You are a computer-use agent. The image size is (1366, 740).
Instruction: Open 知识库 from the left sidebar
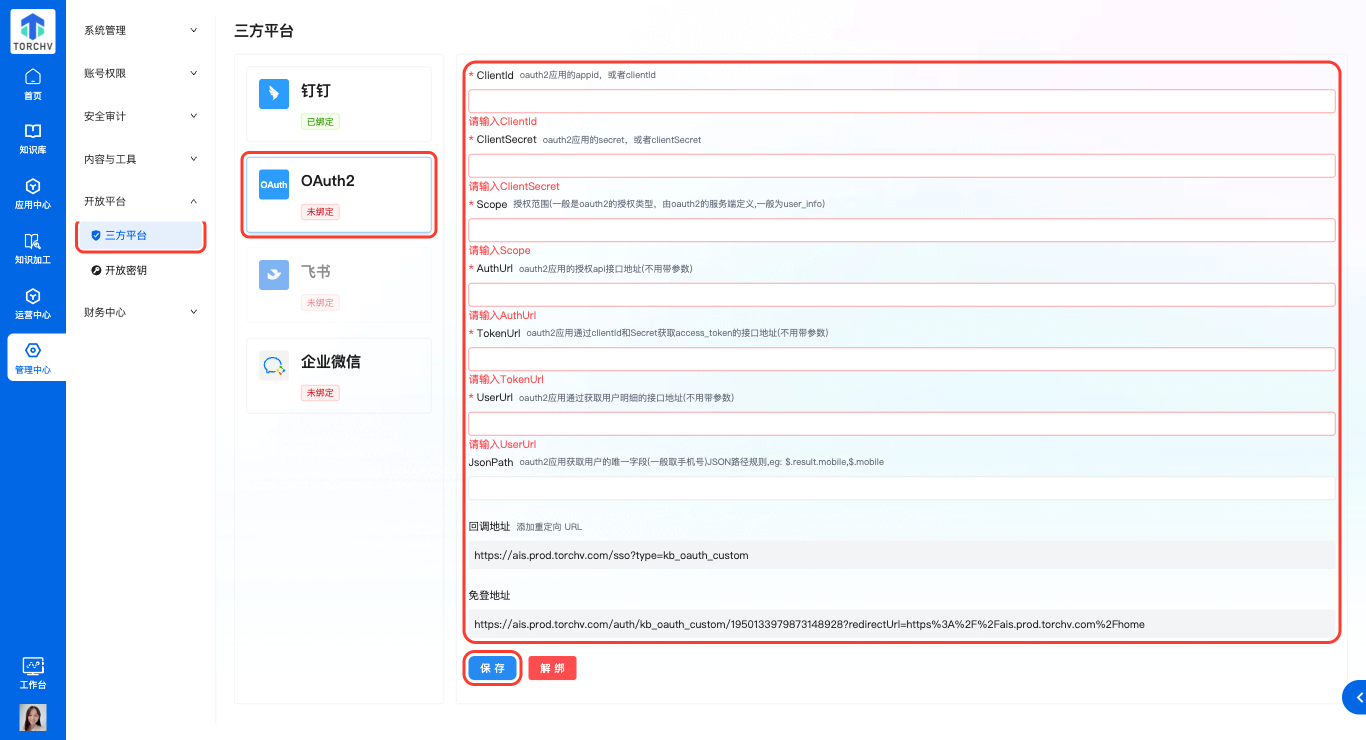[x=32, y=136]
